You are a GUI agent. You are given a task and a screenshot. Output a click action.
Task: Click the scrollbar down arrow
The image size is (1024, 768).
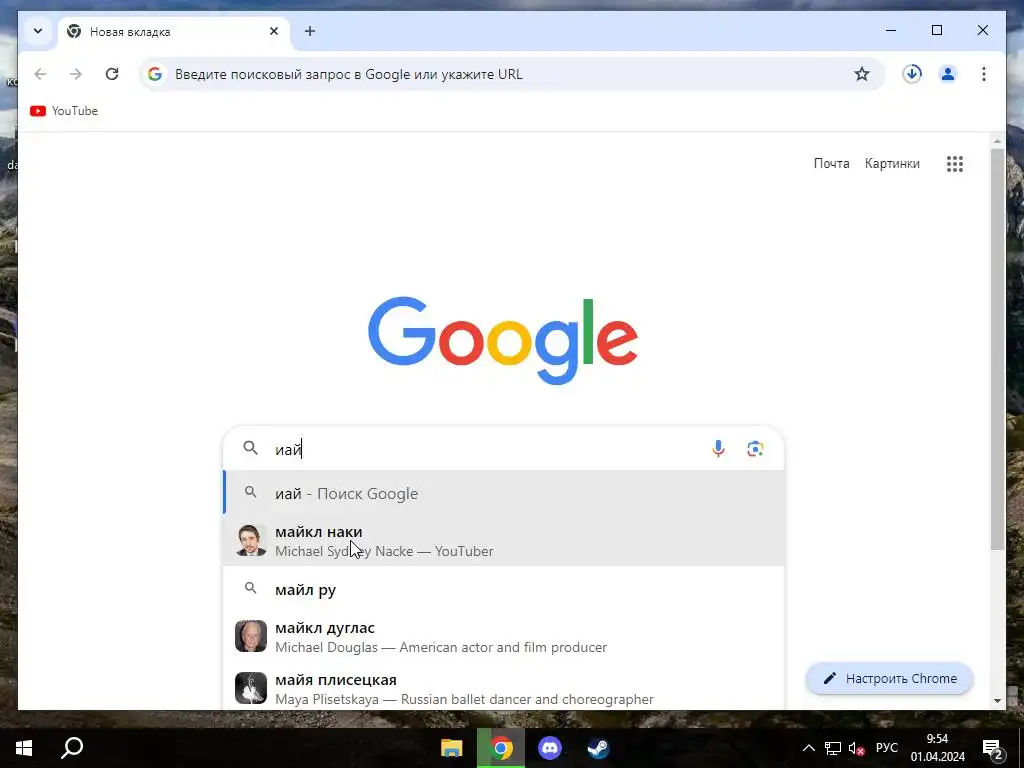[997, 701]
